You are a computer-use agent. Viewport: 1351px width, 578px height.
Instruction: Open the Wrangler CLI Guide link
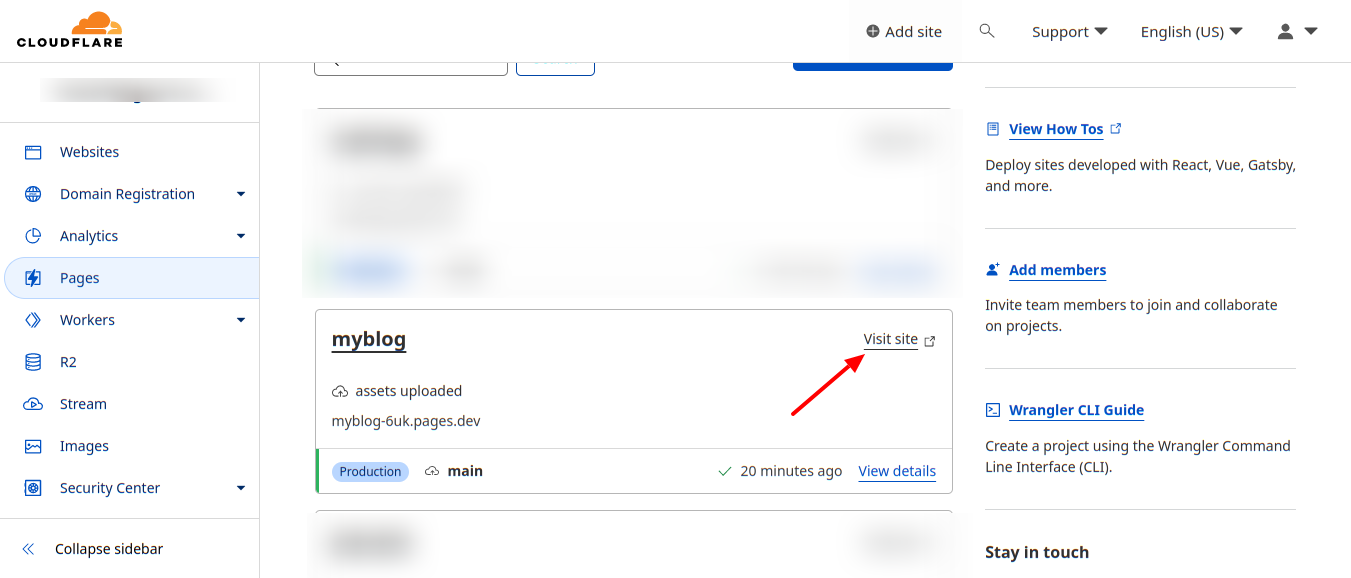1076,410
